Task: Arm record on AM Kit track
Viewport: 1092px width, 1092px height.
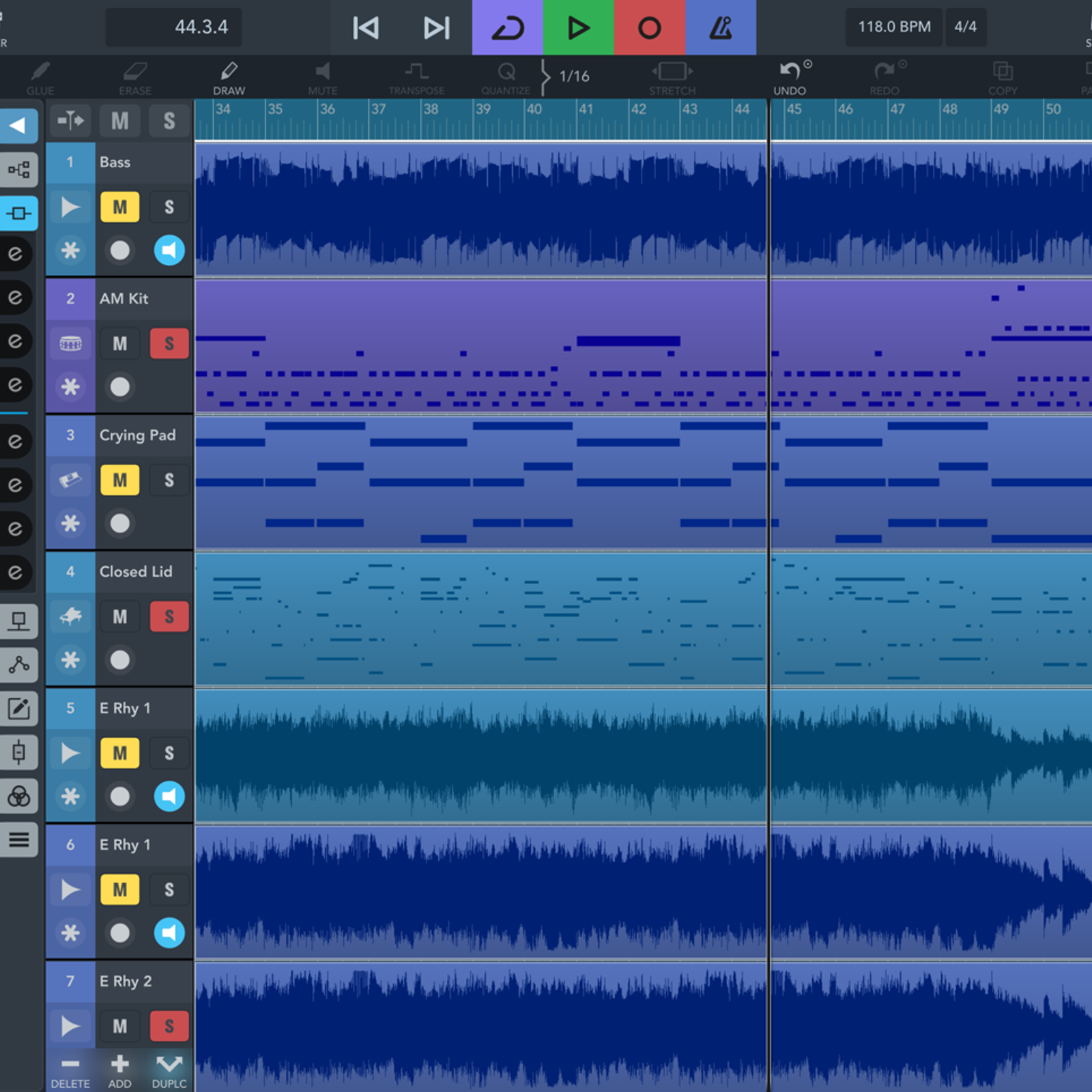Action: [x=120, y=387]
